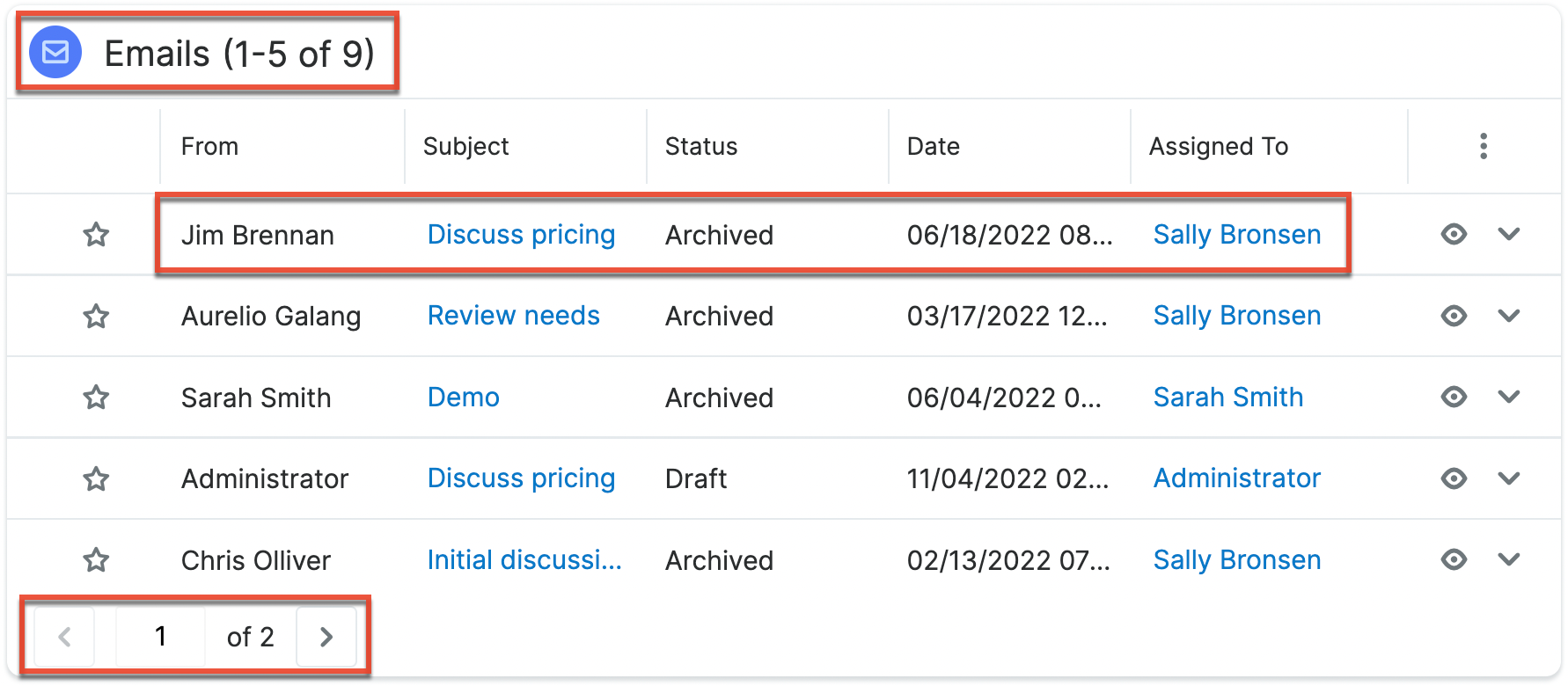
Task: Click the previous page arrow
Action: [x=63, y=636]
